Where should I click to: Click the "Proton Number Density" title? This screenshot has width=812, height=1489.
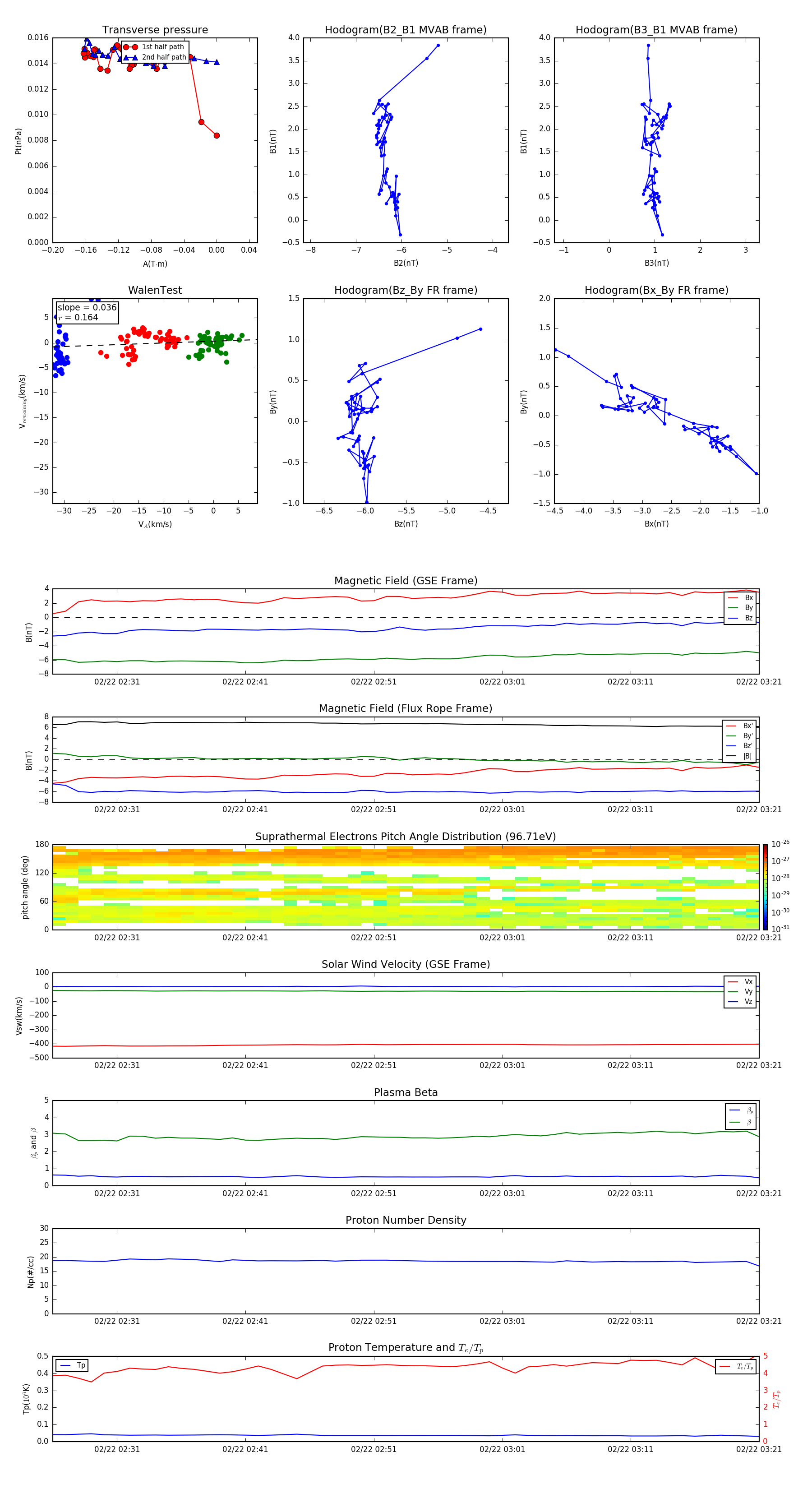tap(406, 1220)
